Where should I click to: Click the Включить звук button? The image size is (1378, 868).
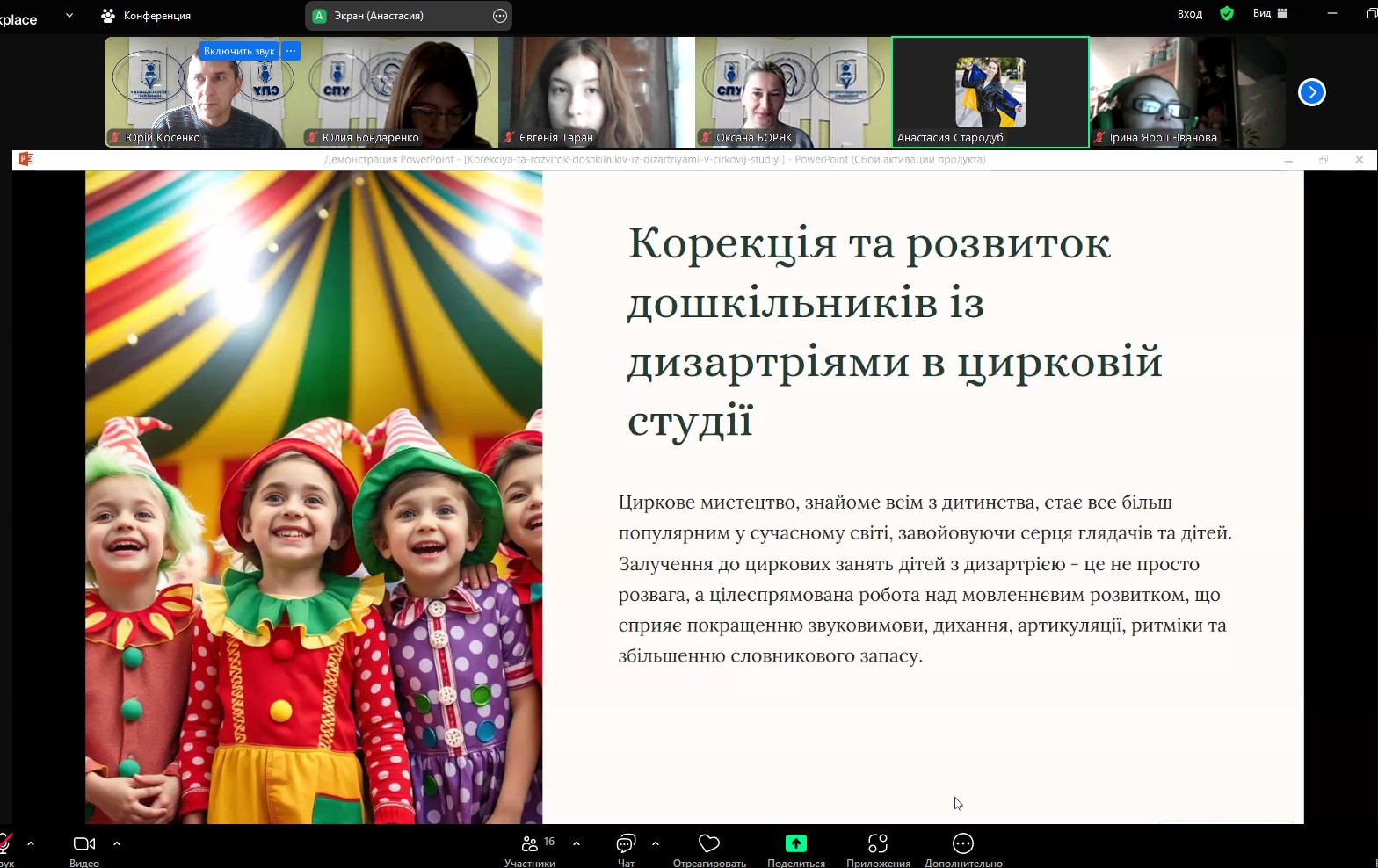[239, 51]
